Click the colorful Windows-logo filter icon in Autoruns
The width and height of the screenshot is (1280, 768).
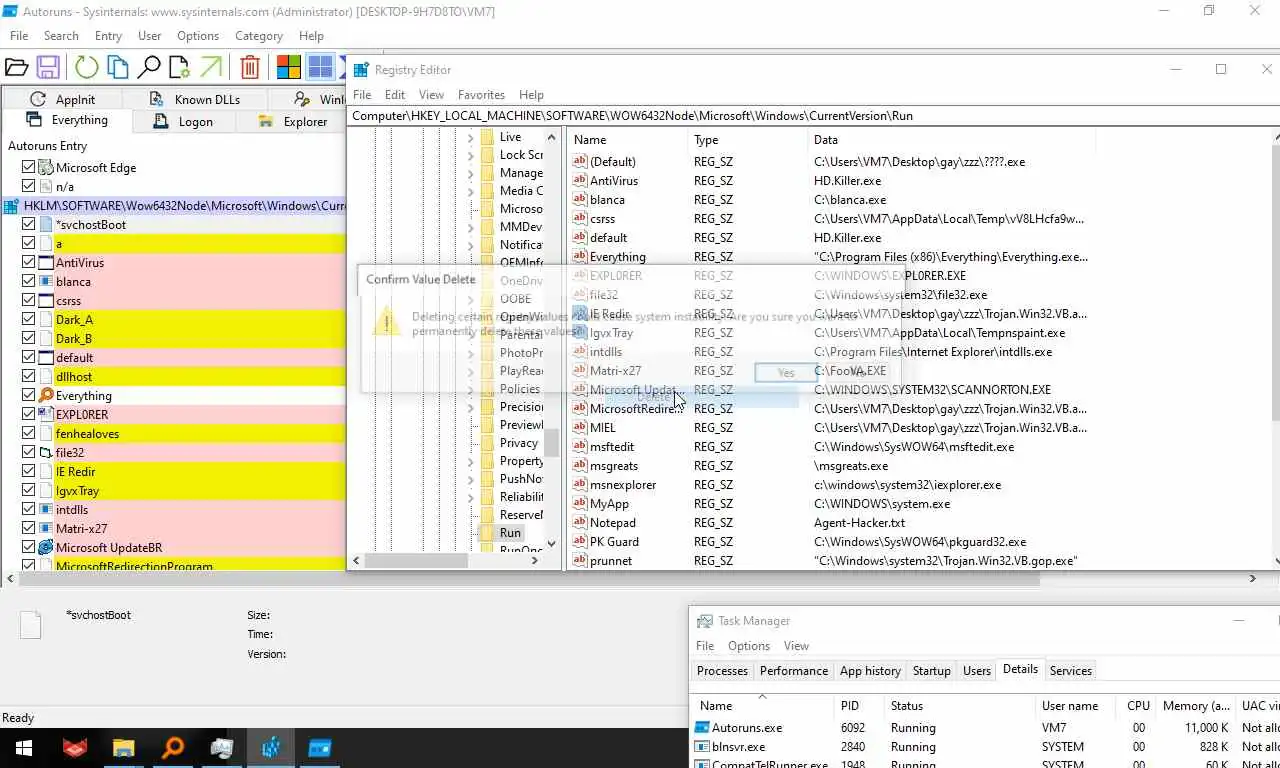click(289, 68)
